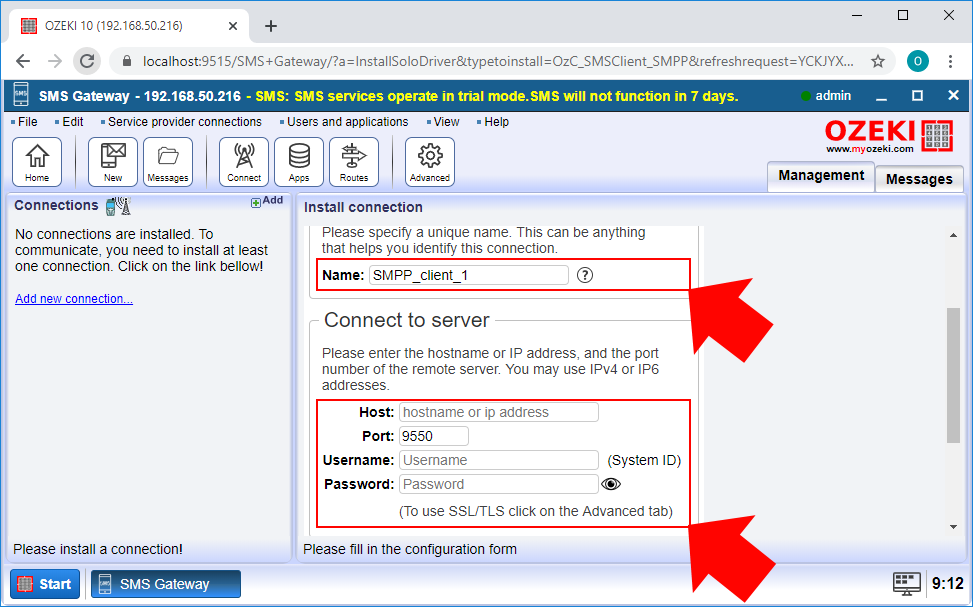Click the Start button
Viewport: 973px width, 607px height.
point(45,583)
